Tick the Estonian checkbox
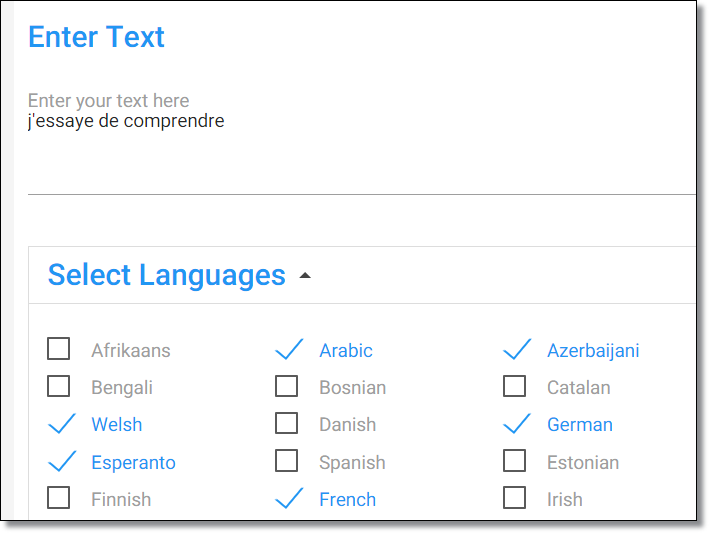Viewport: 709px width, 533px height. pyautogui.click(x=514, y=461)
